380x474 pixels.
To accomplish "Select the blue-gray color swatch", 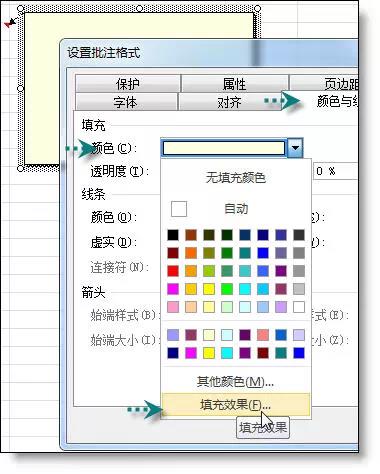I will (281, 253).
